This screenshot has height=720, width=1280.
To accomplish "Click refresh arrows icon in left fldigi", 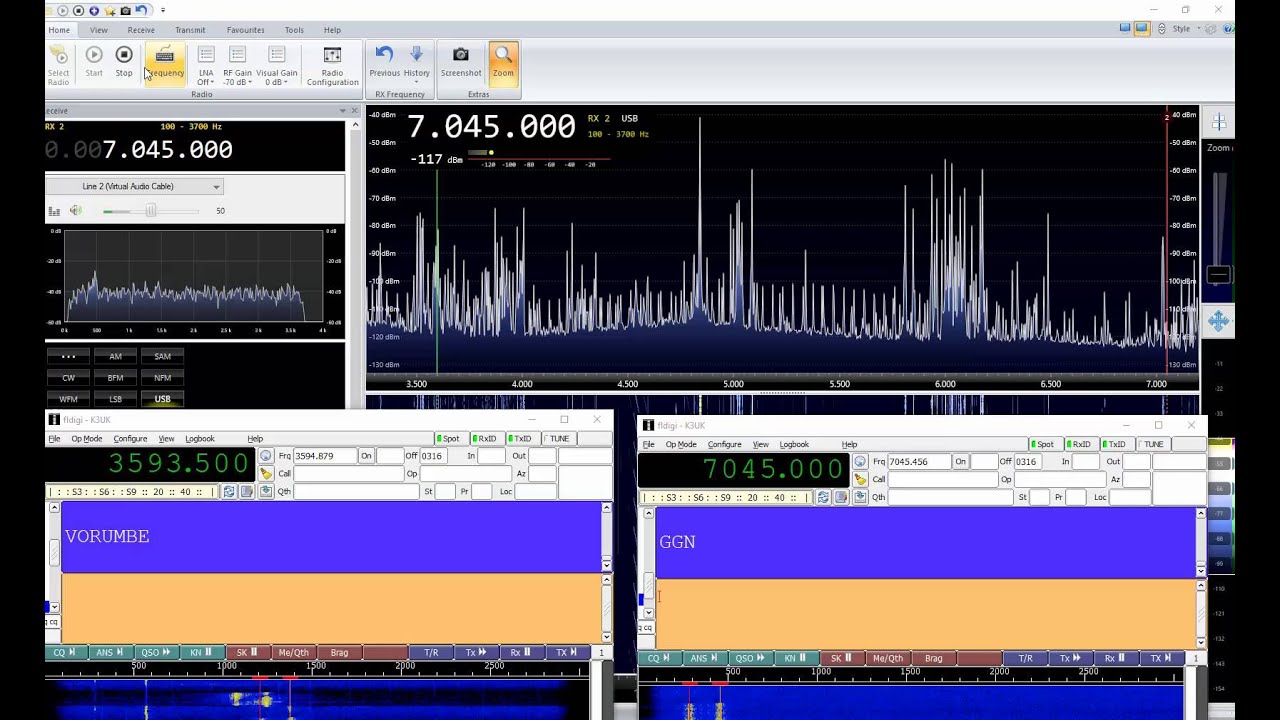I will (229, 492).
